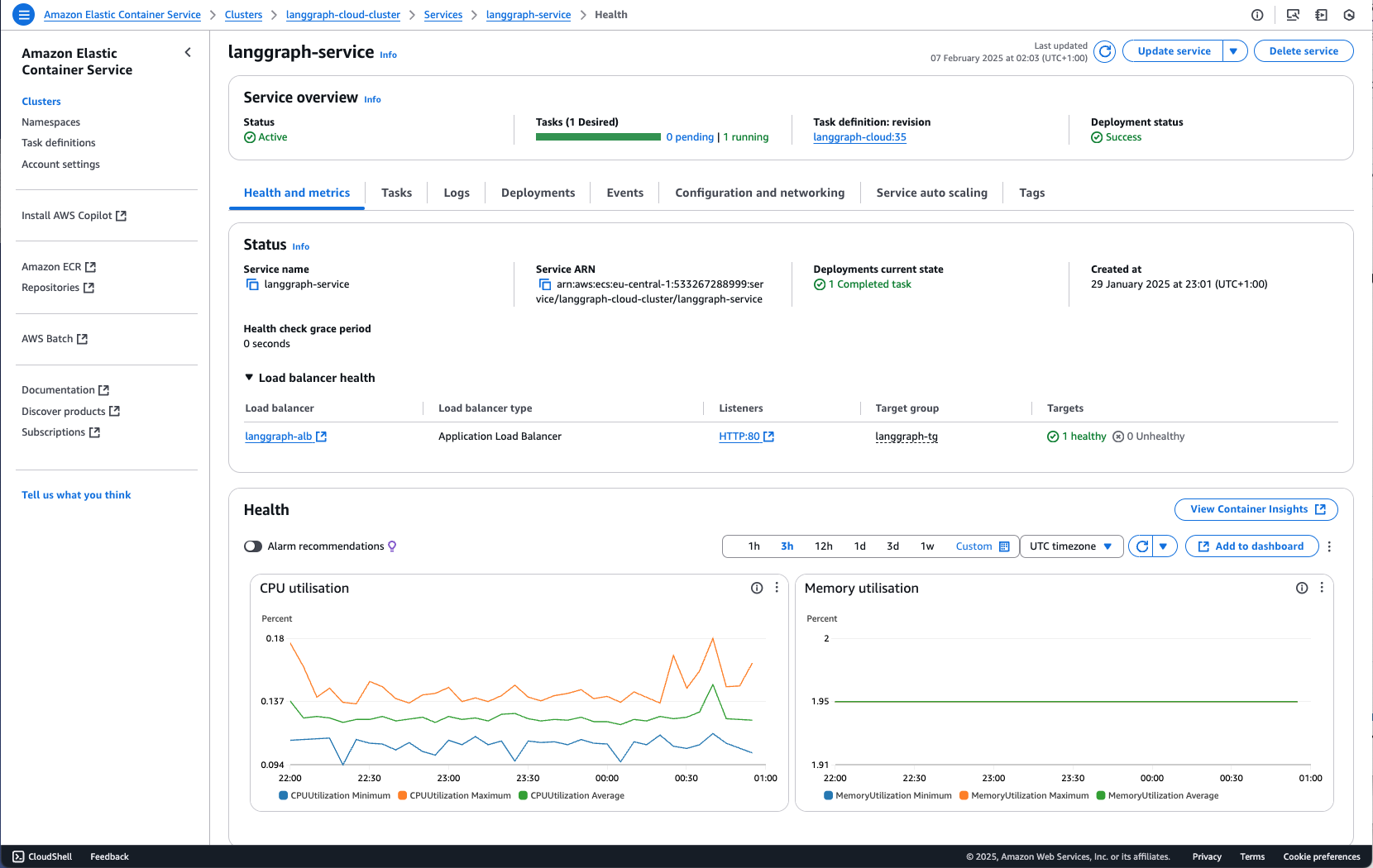Toggle CPUUtilization Maximum legend series
This screenshot has height=868, width=1373.
tap(454, 795)
